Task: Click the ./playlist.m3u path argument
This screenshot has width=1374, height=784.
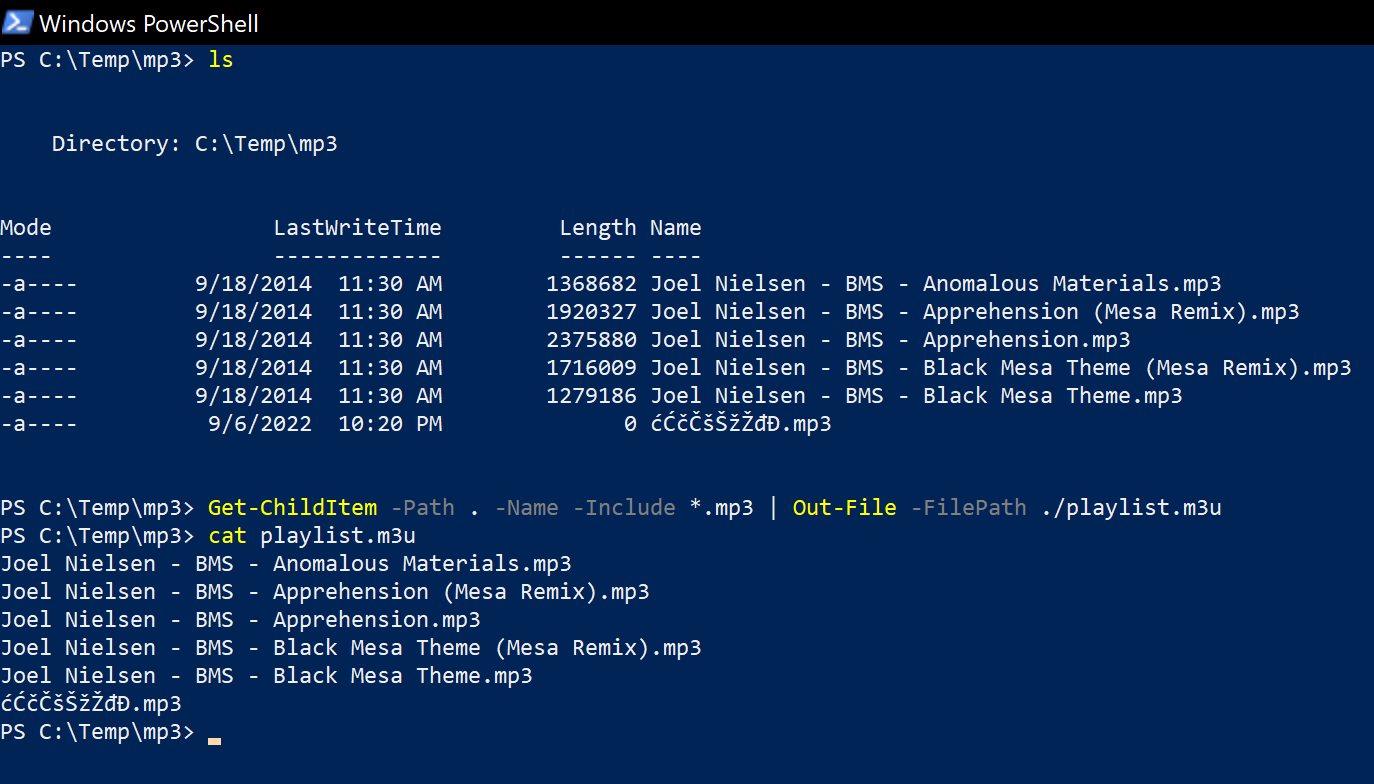Action: [1131, 508]
